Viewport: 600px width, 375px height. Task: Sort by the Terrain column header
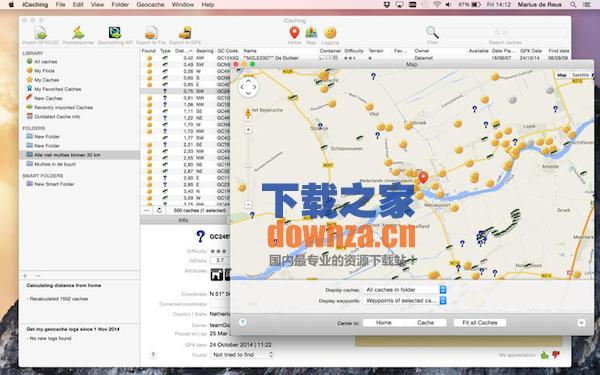(x=376, y=51)
